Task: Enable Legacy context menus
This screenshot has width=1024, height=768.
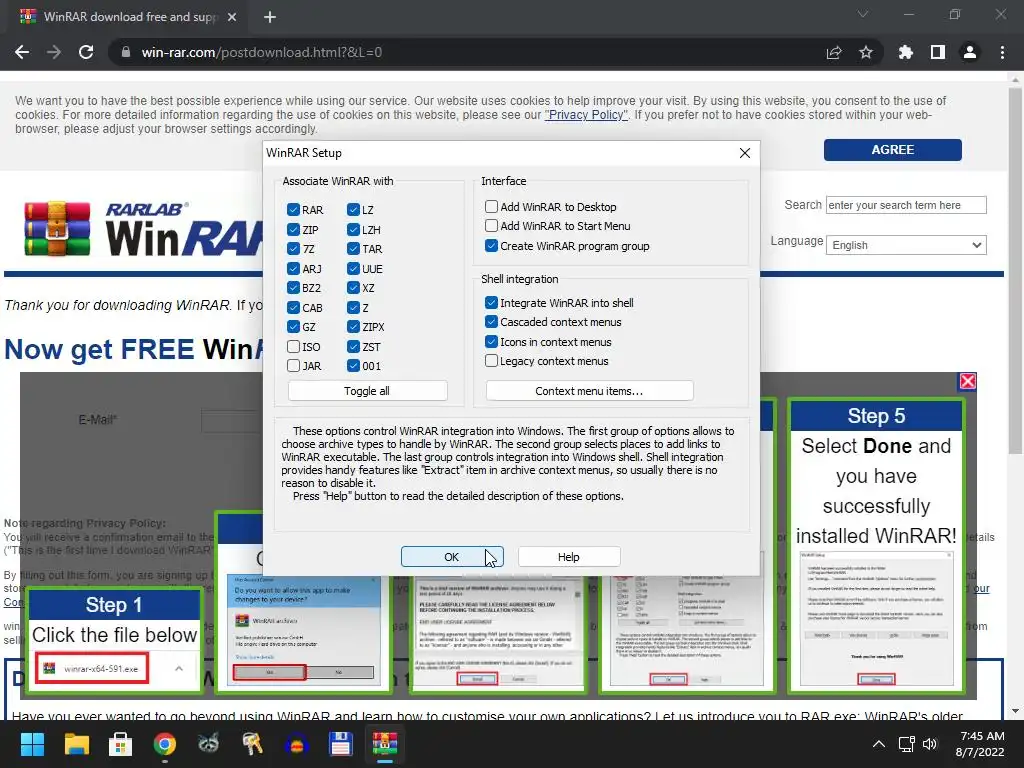Action: tap(491, 360)
